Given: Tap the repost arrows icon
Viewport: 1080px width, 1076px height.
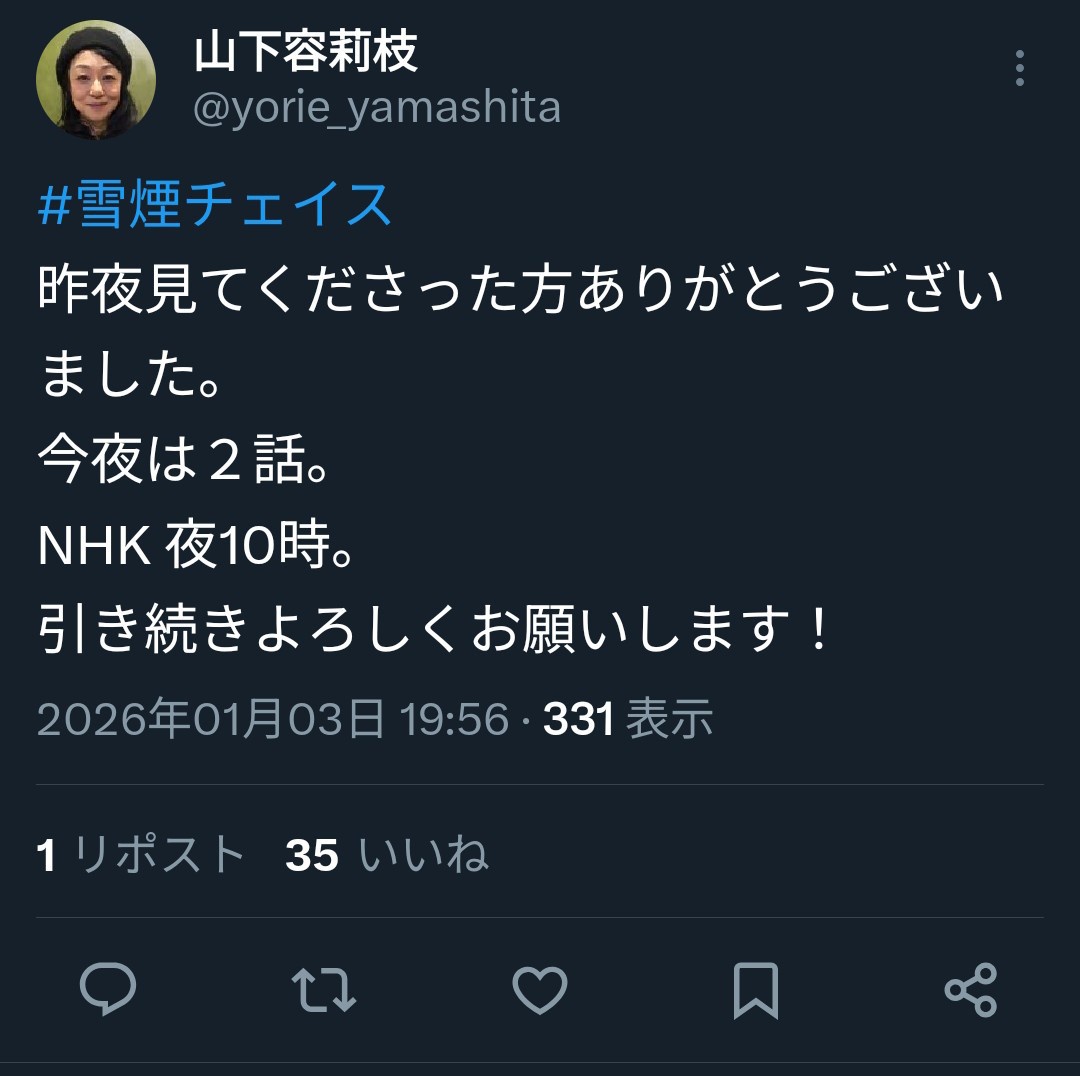Looking at the screenshot, I should pyautogui.click(x=324, y=990).
